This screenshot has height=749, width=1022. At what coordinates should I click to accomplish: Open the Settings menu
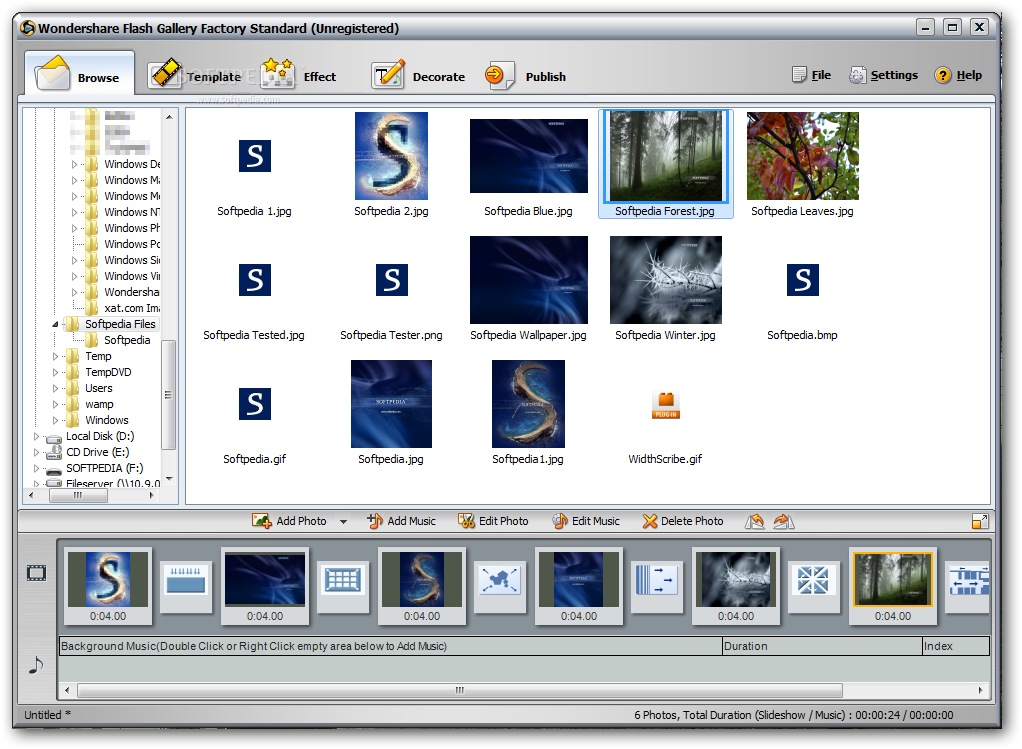coord(883,75)
